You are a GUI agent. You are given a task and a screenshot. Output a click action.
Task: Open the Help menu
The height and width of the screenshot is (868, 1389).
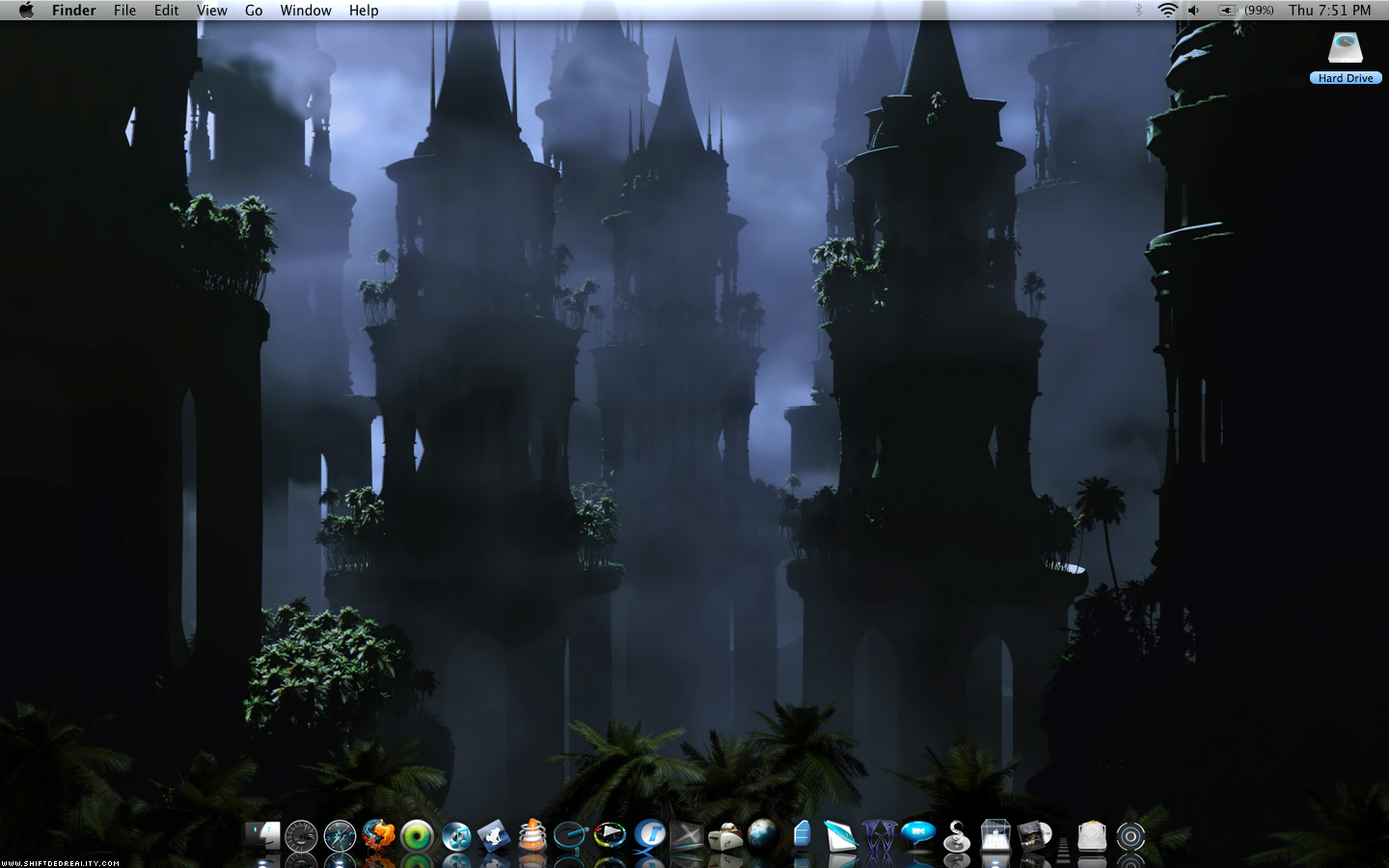[364, 11]
